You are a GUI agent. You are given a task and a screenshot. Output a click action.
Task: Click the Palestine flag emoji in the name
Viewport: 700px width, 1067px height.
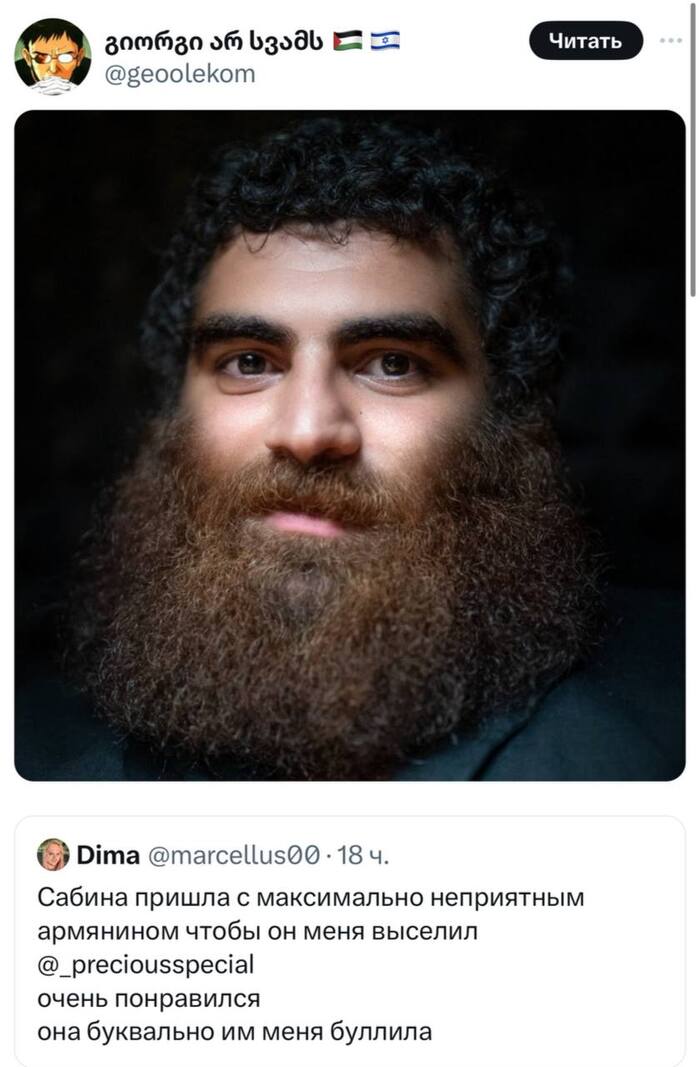point(347,42)
